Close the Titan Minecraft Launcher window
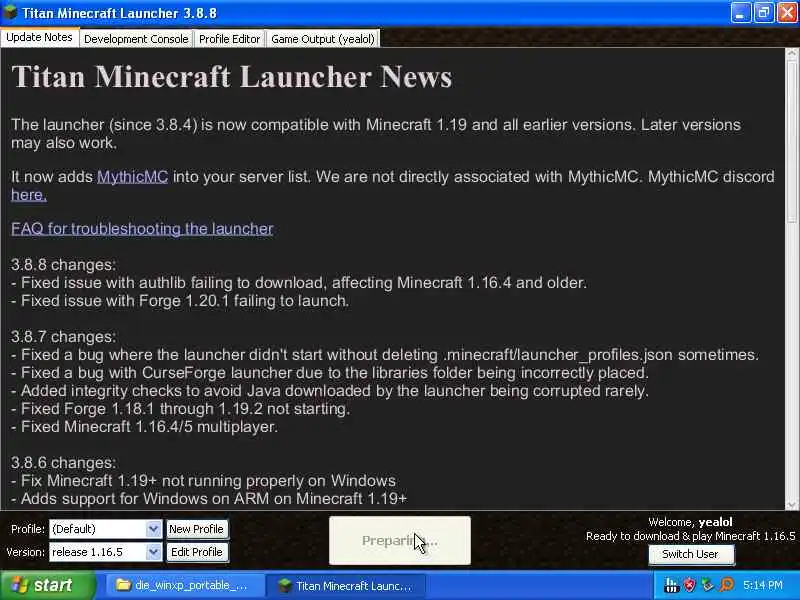 click(x=787, y=13)
